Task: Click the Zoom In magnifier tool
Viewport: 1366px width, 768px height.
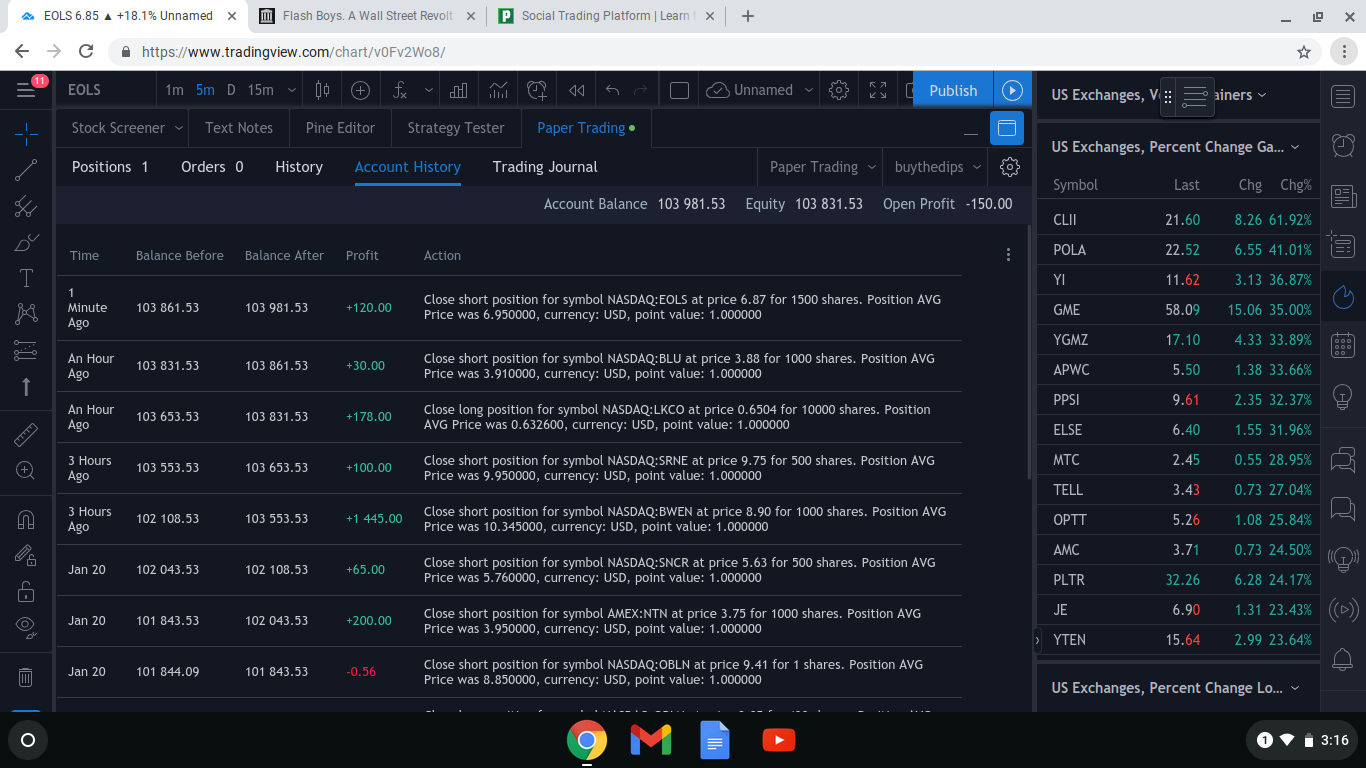Action: click(x=26, y=470)
